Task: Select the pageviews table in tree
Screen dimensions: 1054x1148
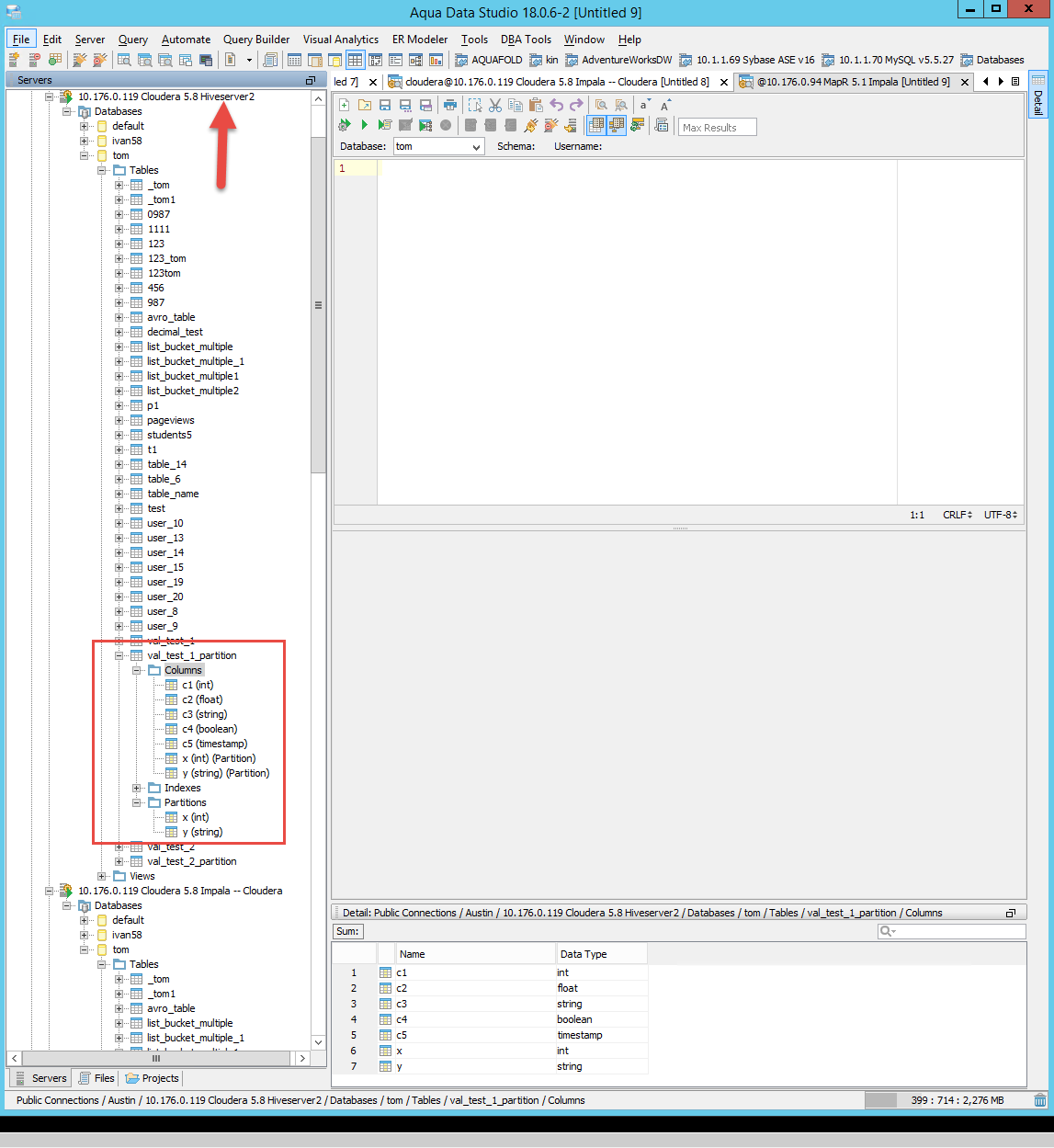Action: [171, 420]
